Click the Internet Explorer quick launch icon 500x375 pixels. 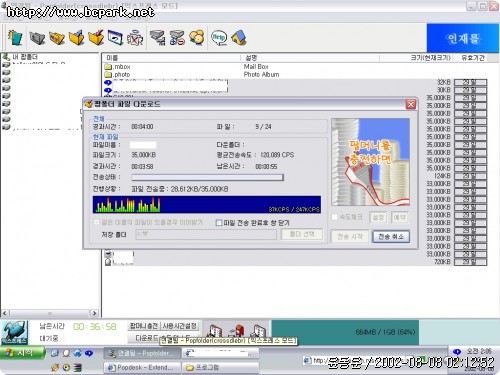[78, 353]
